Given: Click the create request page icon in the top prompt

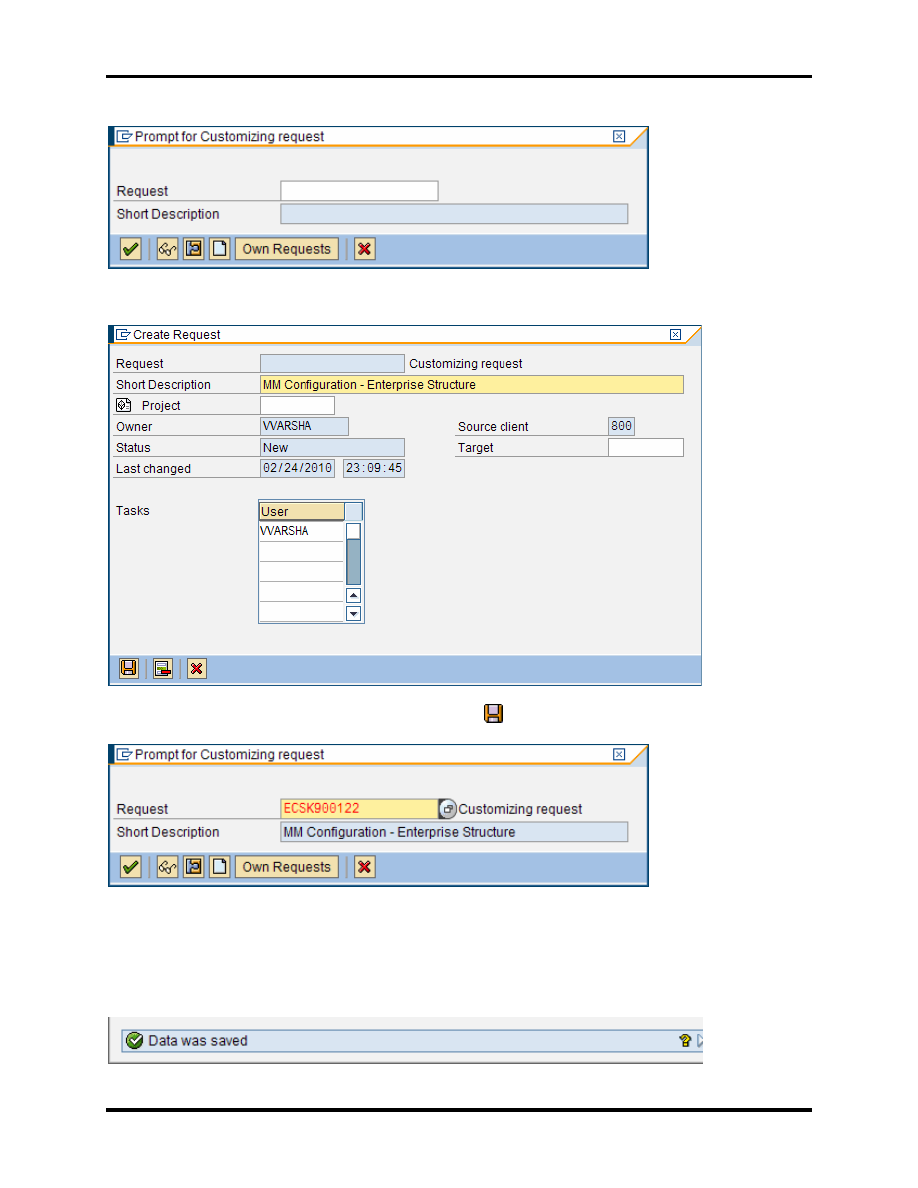Looking at the screenshot, I should (x=219, y=249).
